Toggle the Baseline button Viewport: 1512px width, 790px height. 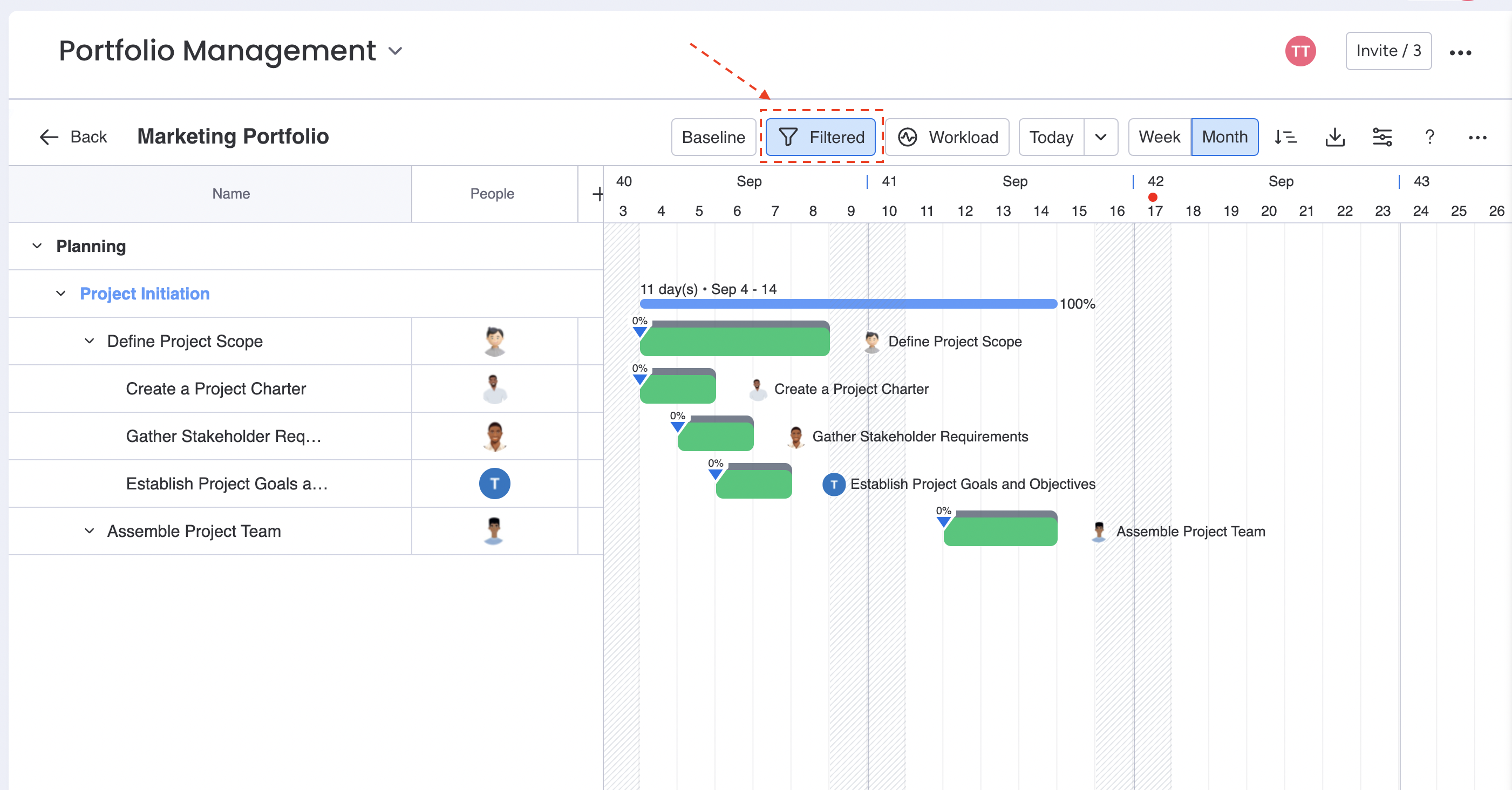(x=713, y=138)
